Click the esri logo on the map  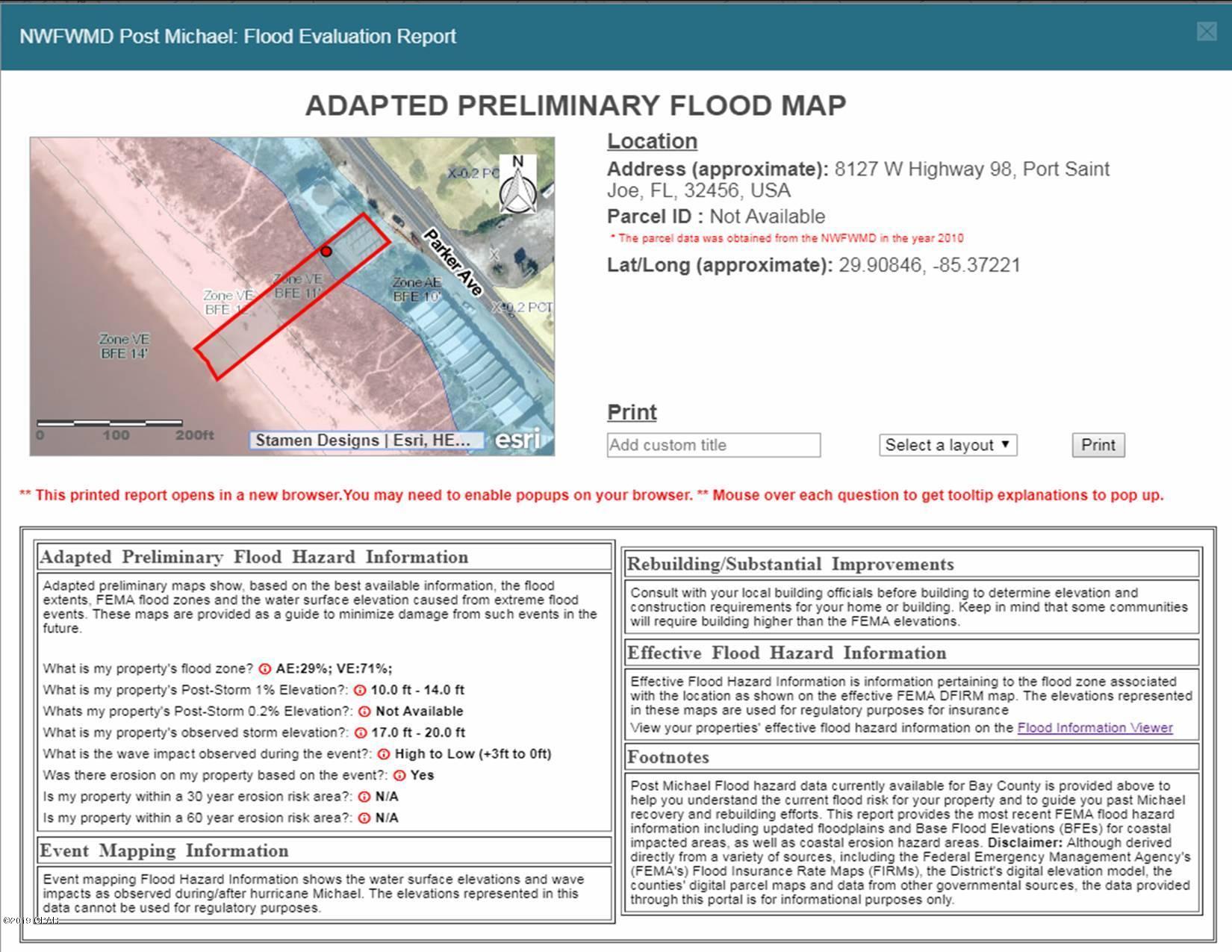coord(517,440)
